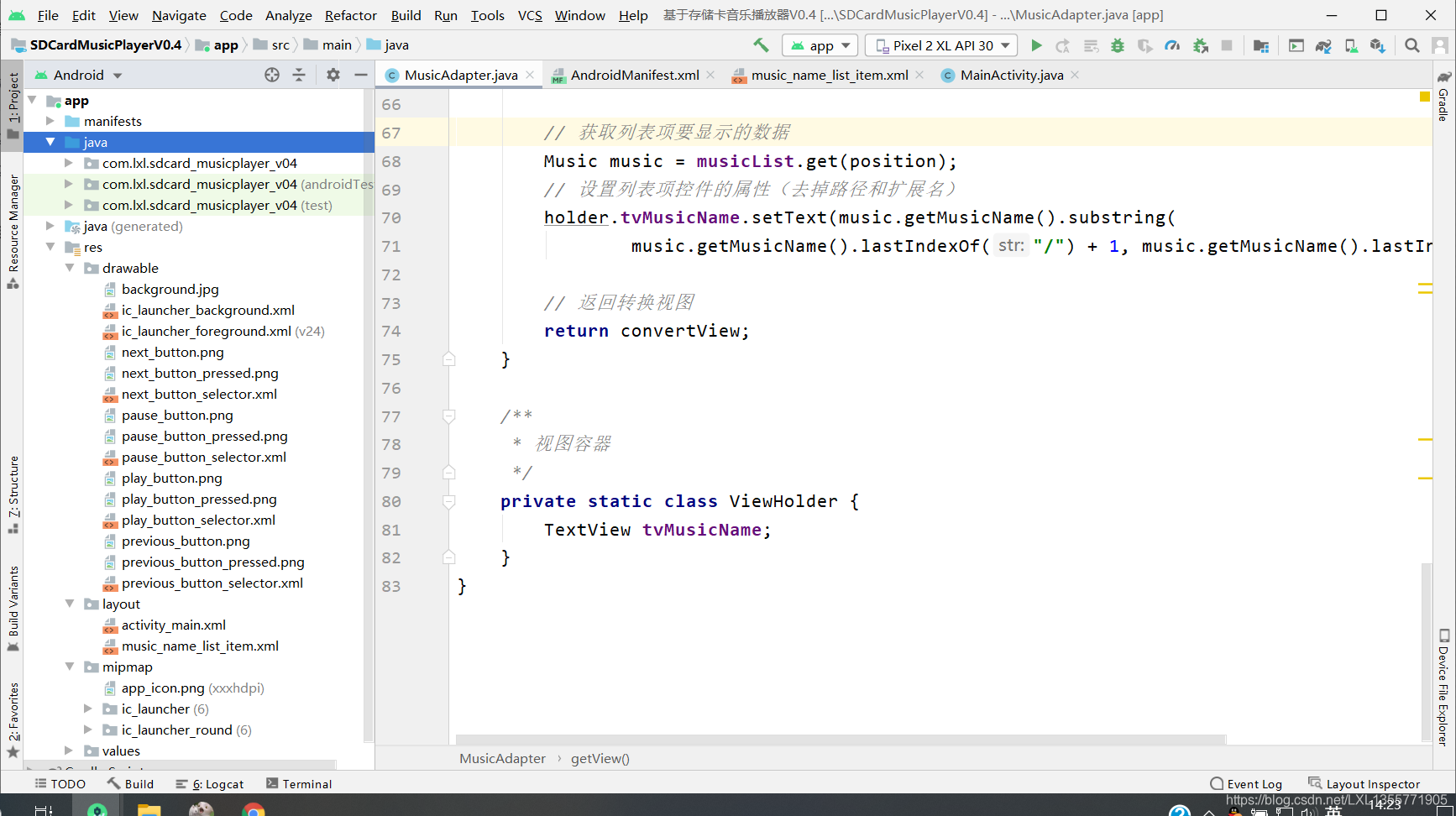The width and height of the screenshot is (1456, 816).
Task: Open AVD Manager device icon
Action: (x=1351, y=45)
